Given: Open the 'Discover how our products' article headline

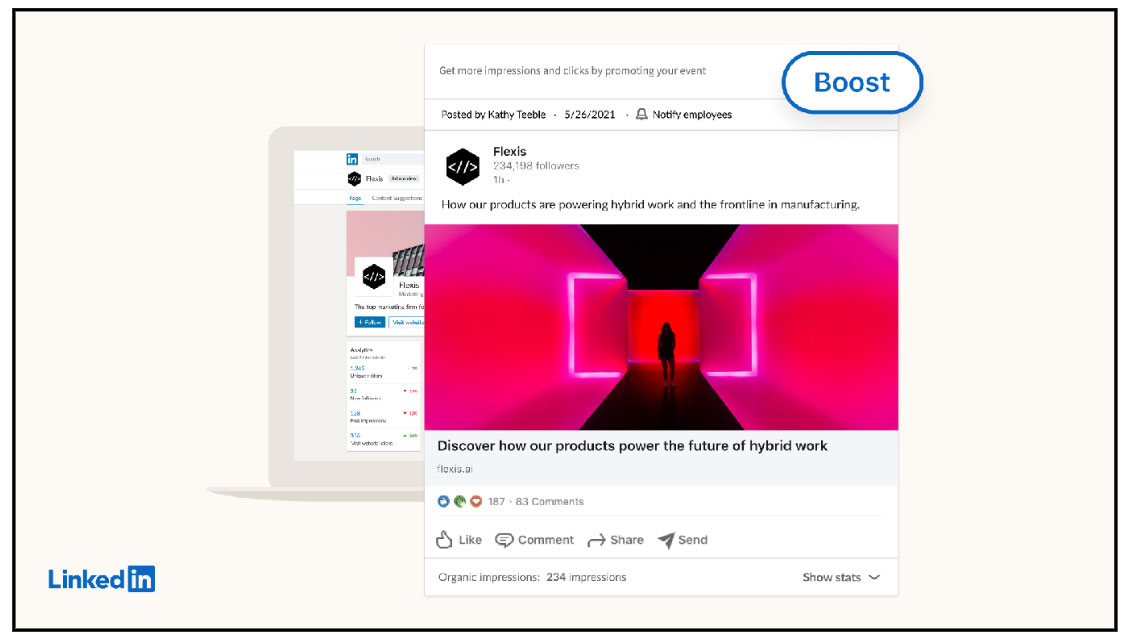Looking at the screenshot, I should coord(632,446).
